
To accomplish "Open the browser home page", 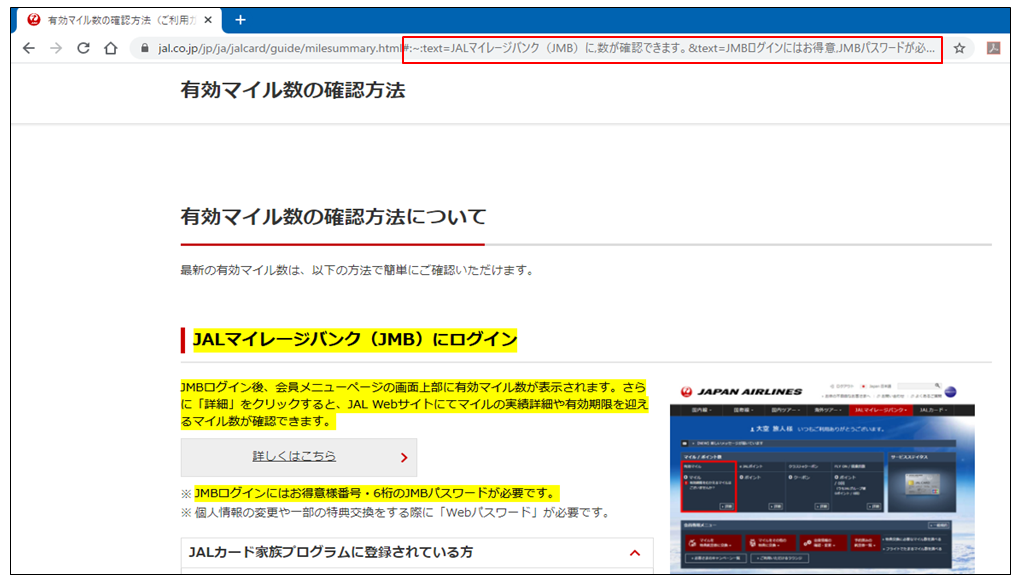I will [111, 48].
